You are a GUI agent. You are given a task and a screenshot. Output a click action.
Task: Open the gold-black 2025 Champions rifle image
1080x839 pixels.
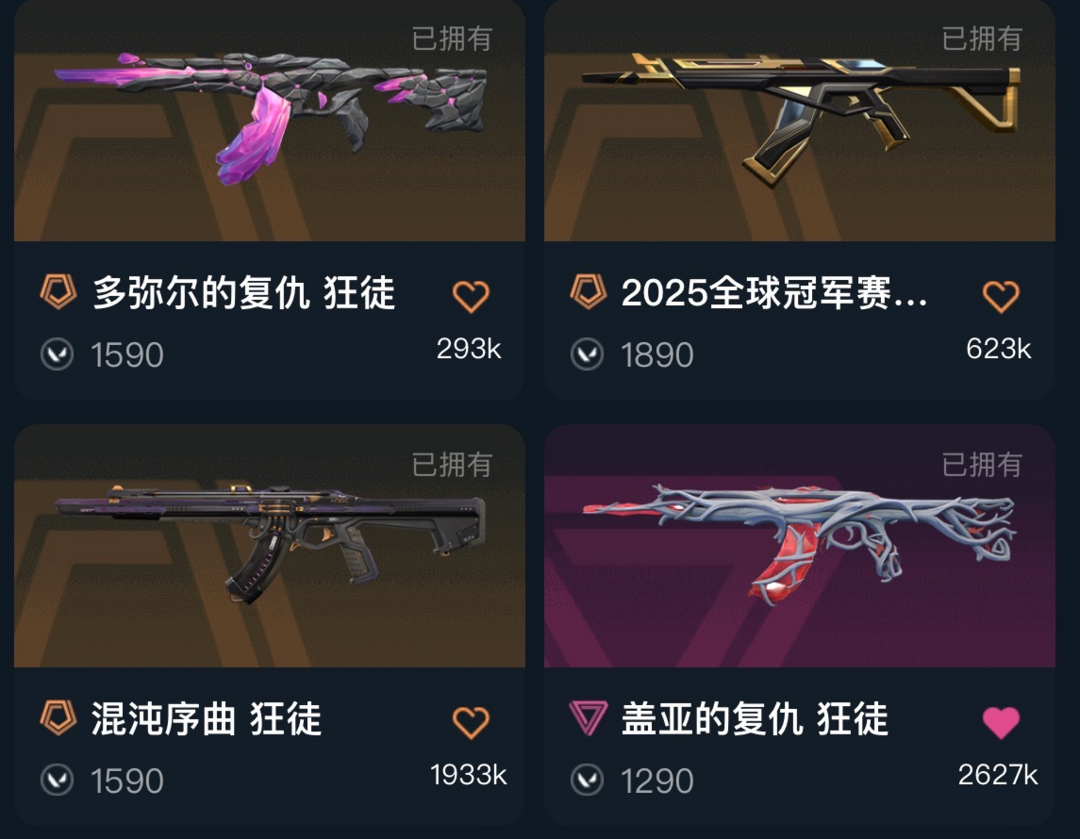point(800,117)
